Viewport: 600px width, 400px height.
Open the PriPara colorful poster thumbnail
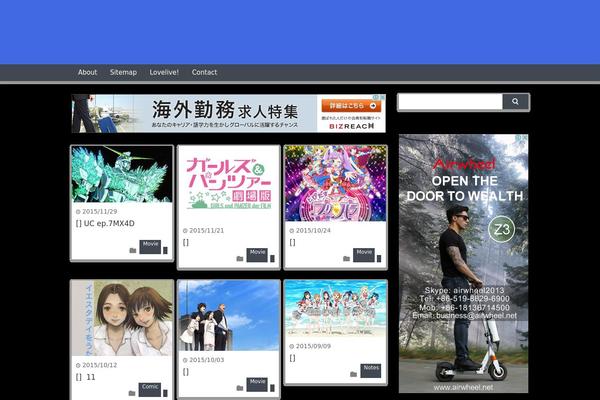click(335, 184)
